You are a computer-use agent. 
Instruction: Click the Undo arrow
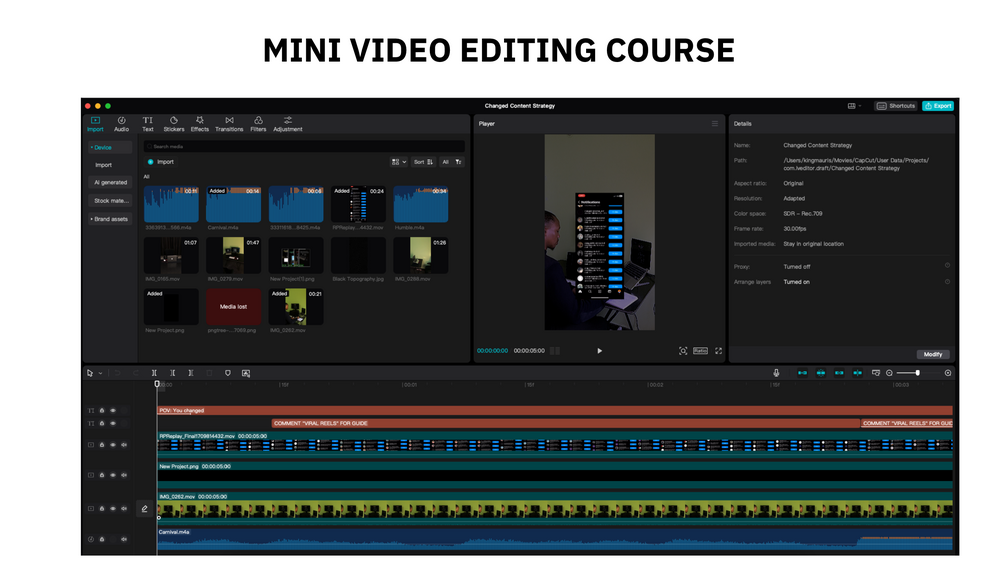117,373
